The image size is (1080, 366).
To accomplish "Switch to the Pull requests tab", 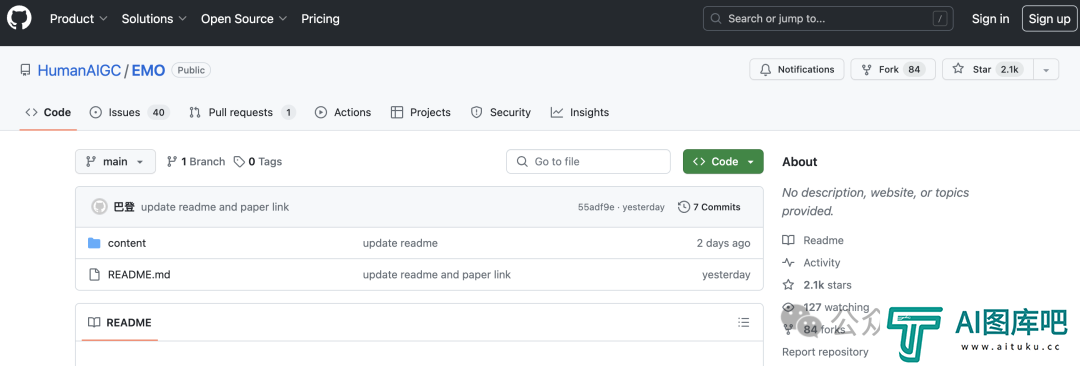I will click(x=242, y=112).
